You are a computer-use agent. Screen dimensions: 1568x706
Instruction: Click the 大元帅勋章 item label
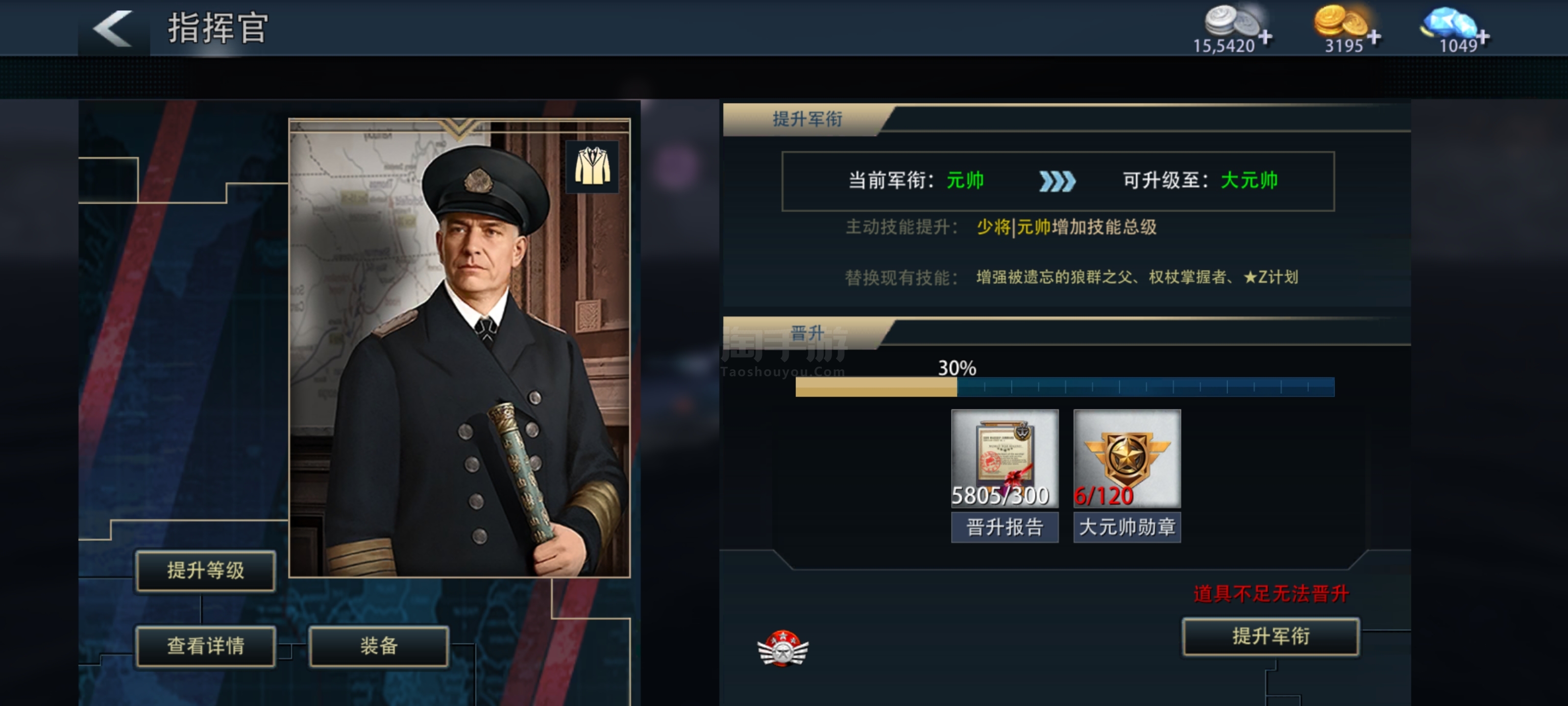(1127, 527)
